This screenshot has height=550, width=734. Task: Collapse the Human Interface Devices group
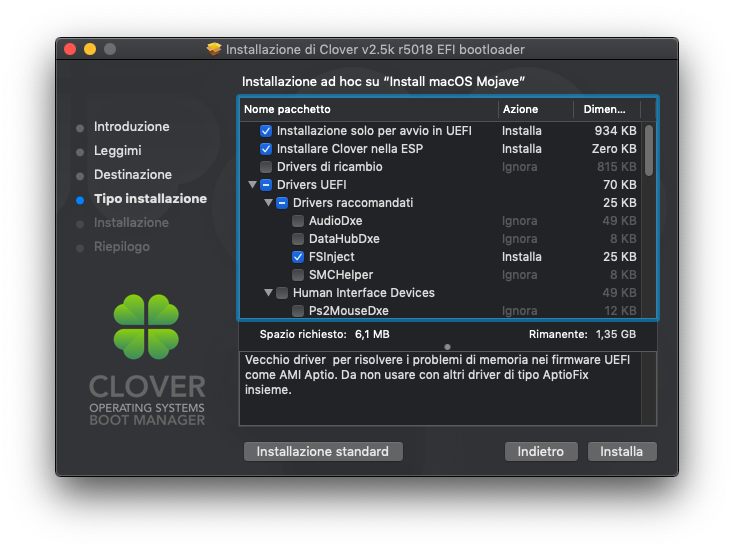[268, 293]
